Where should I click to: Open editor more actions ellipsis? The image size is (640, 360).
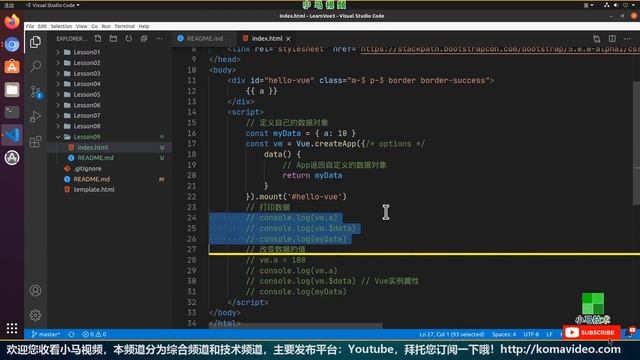point(627,39)
